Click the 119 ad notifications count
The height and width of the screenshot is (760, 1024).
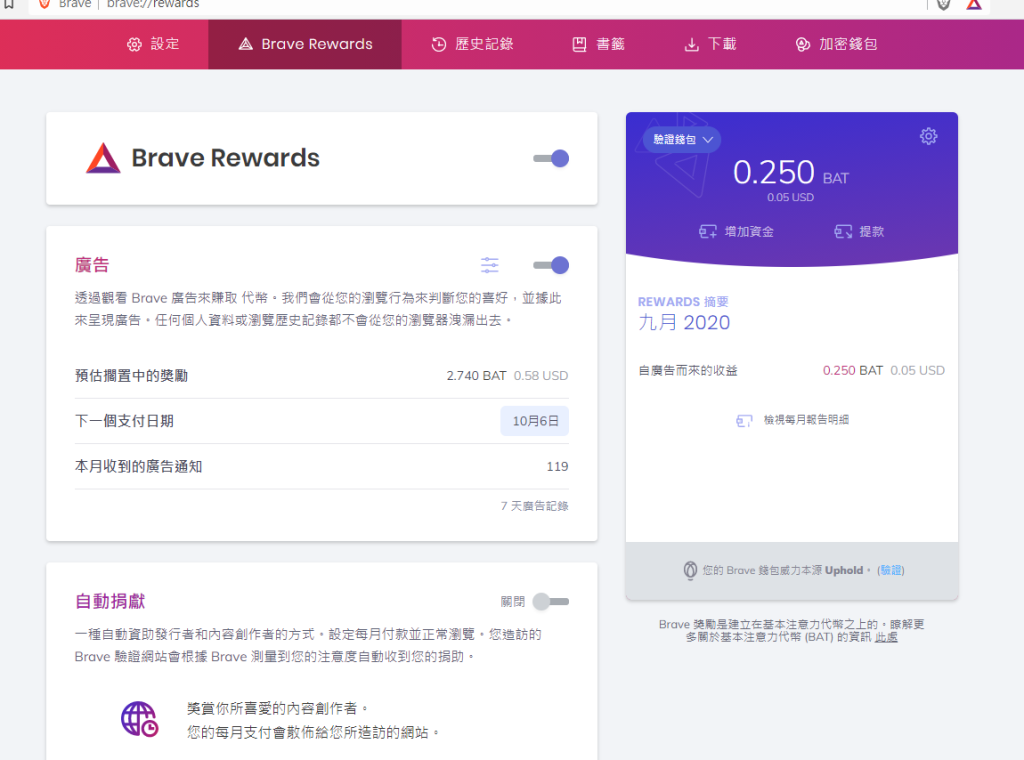coord(557,467)
